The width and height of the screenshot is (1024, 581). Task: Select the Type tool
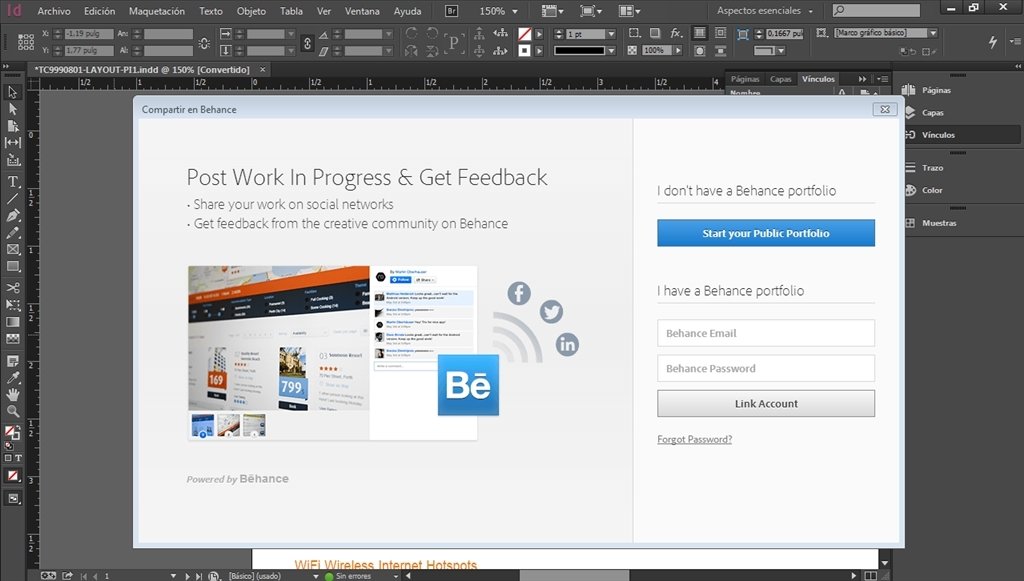click(x=12, y=181)
